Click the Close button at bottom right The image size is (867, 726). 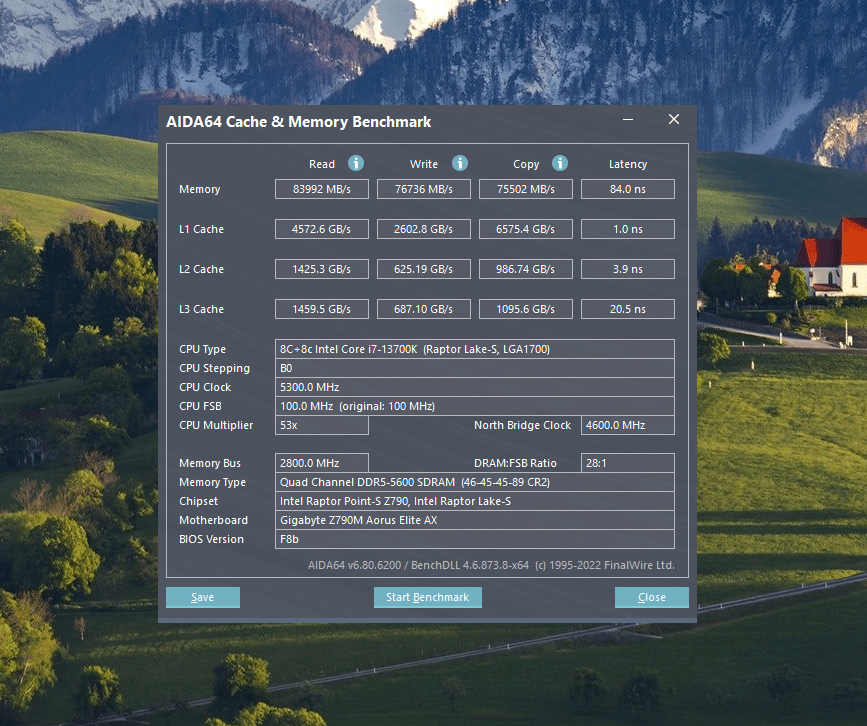(652, 597)
